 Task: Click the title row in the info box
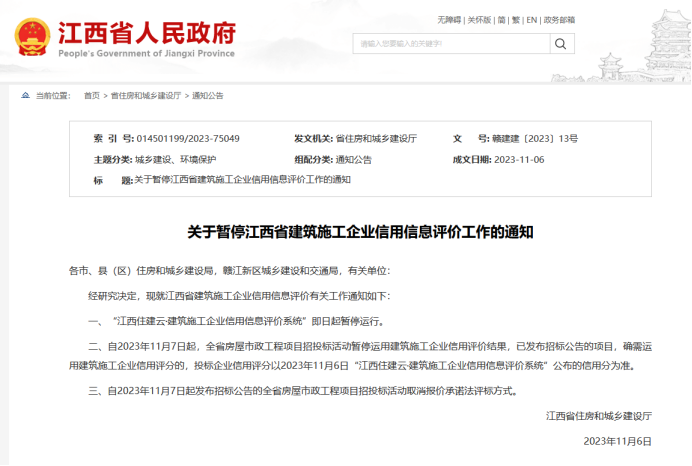click(x=222, y=180)
